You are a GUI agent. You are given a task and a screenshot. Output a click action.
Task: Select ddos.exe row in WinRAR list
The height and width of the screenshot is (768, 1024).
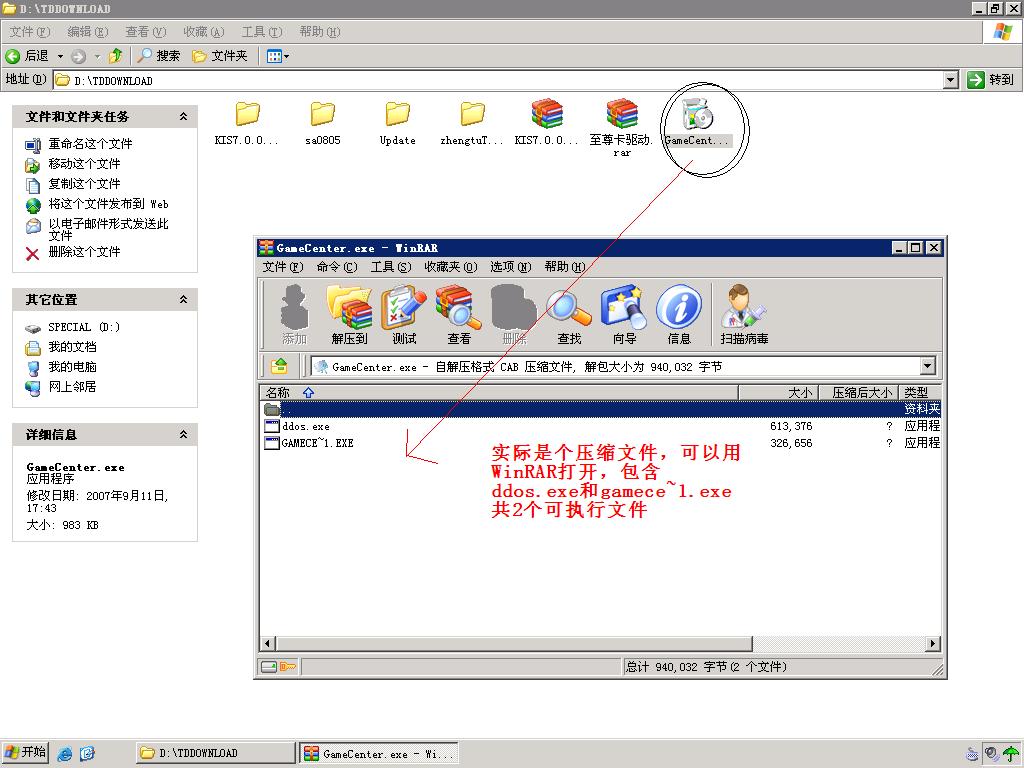600,426
